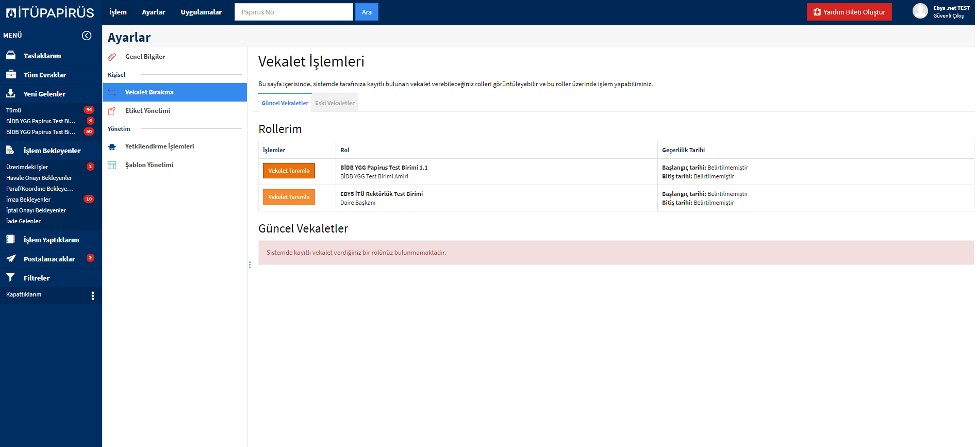
Task: Select Vekalet Bırakma in settings list
Action: (x=175, y=92)
